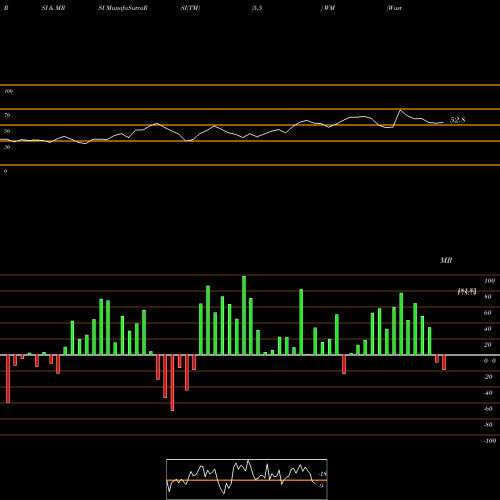Click the MR panel title label
Image resolution: width=500 pixels, height=500 pixels.
click(446, 260)
